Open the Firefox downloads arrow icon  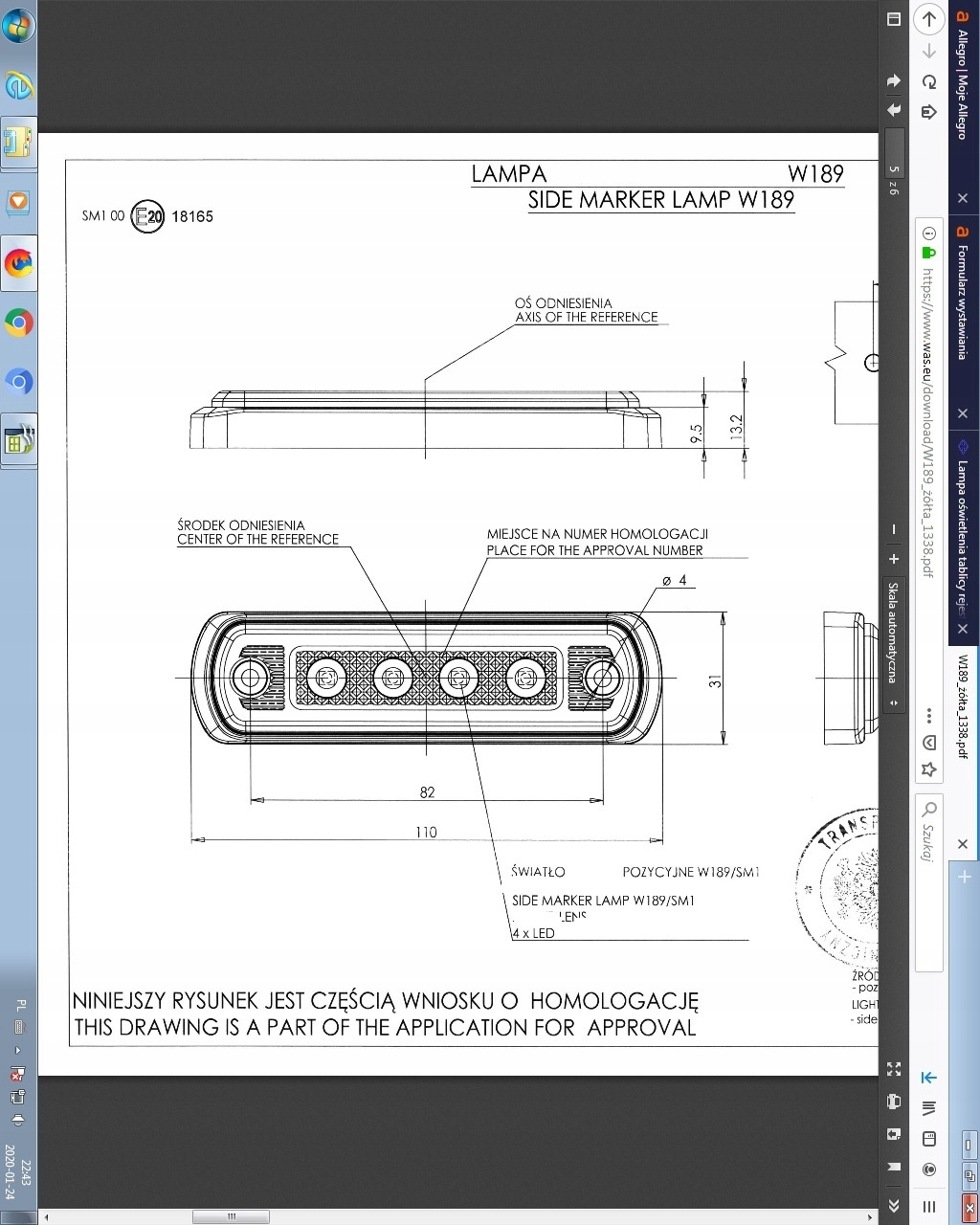tap(928, 1078)
